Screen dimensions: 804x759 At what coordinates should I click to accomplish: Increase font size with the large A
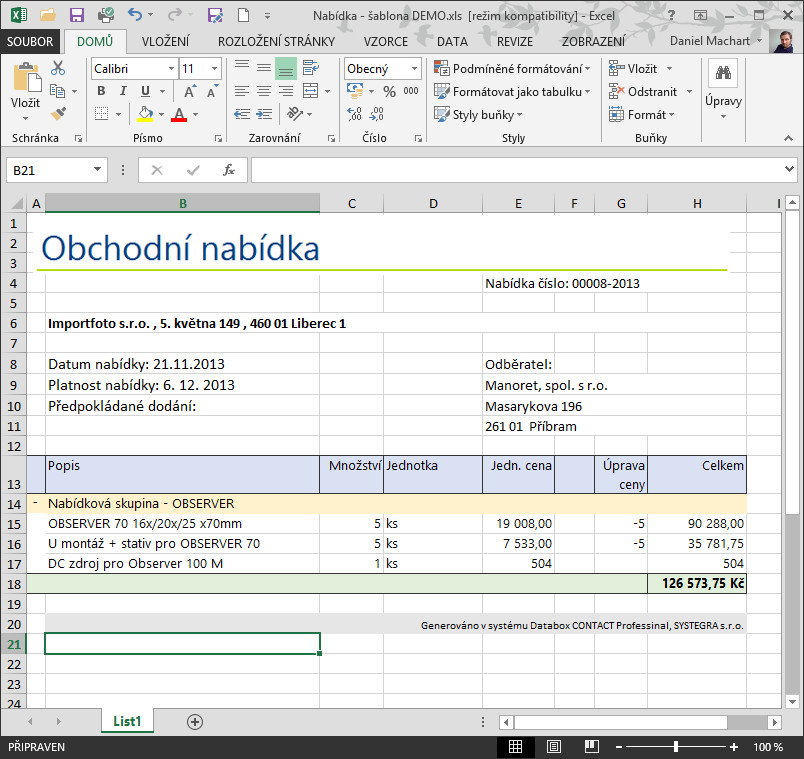click(x=190, y=92)
